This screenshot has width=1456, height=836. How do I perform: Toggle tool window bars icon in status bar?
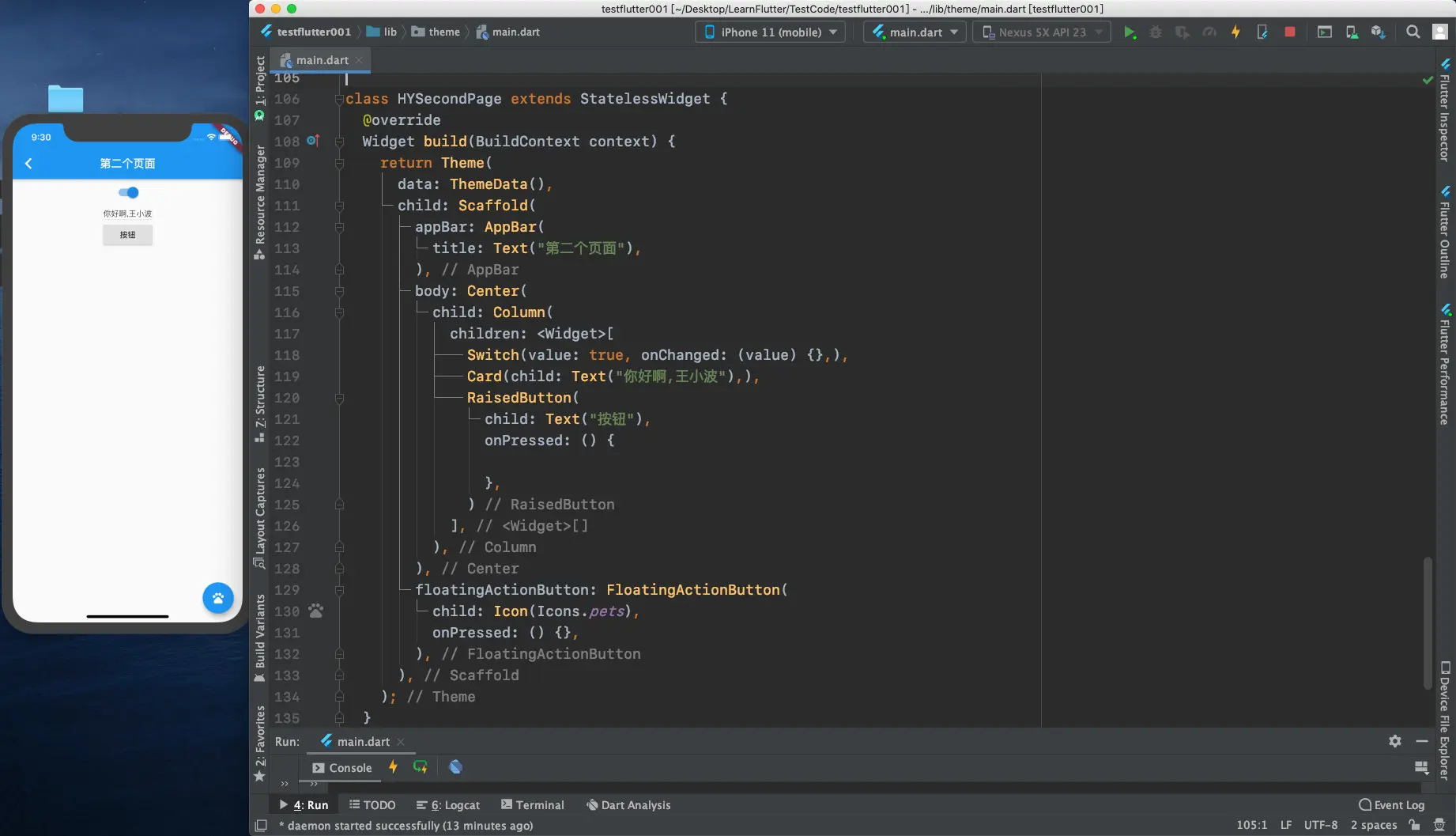pos(261,826)
